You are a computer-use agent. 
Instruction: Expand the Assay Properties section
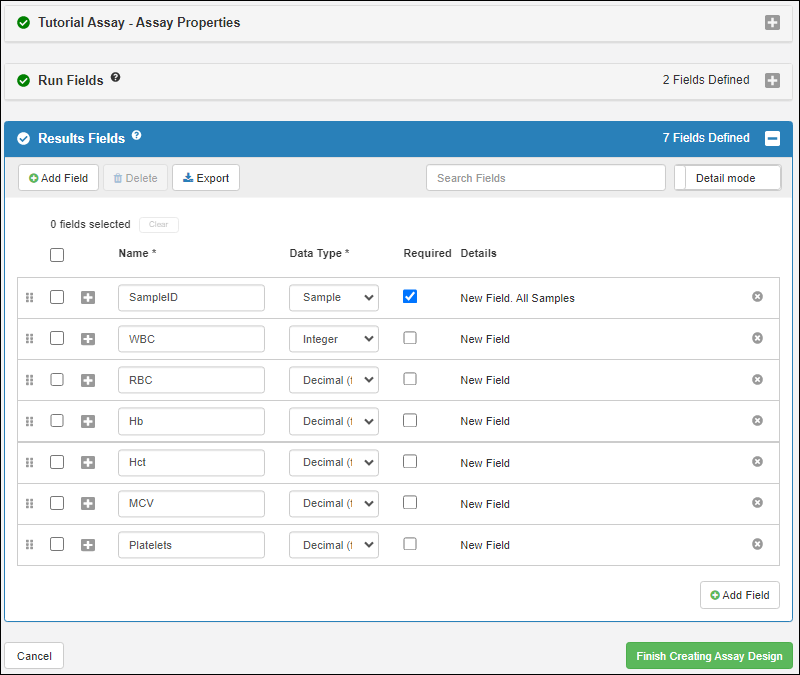[x=772, y=22]
